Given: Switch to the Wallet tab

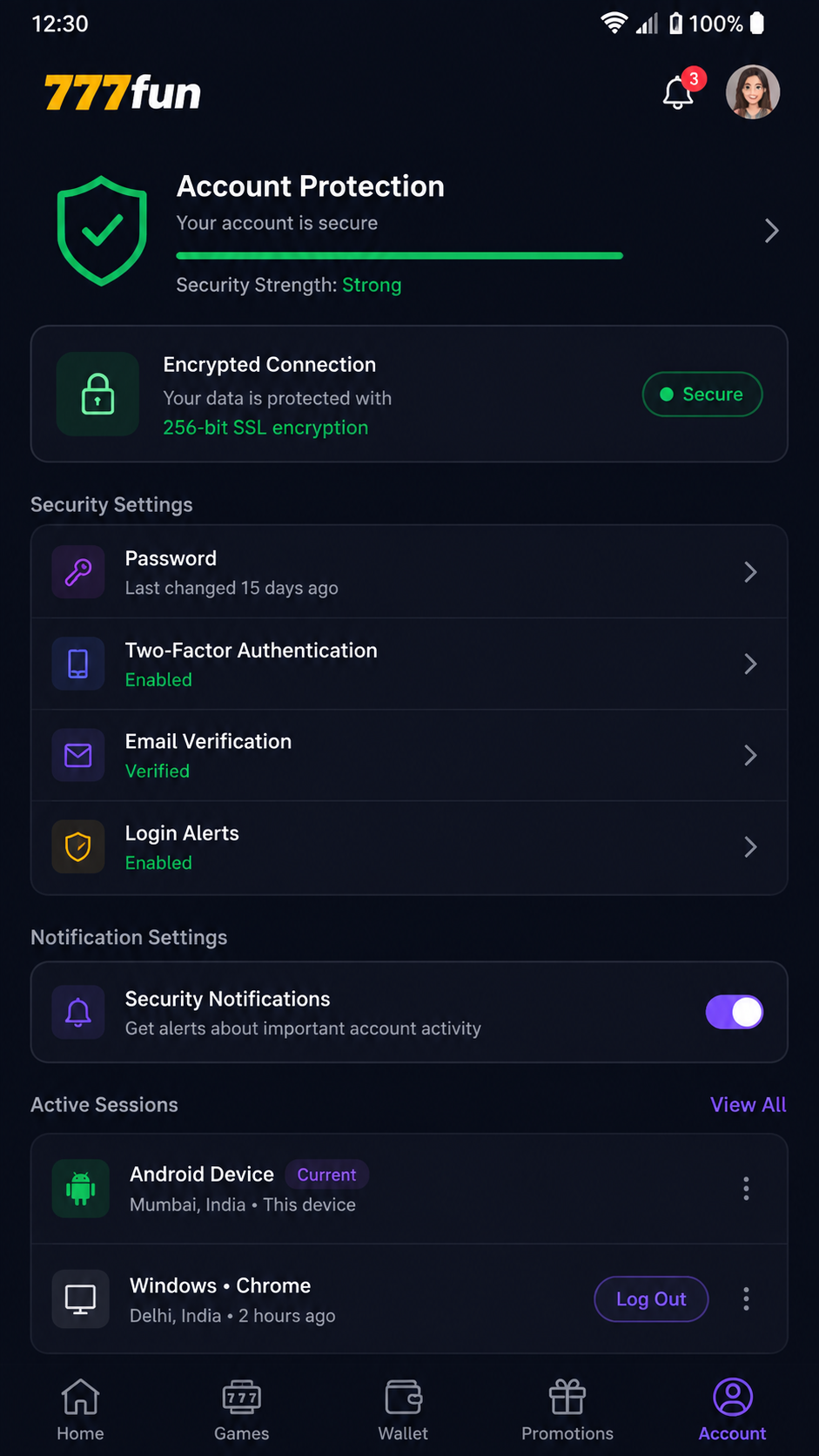Looking at the screenshot, I should coord(403,1411).
